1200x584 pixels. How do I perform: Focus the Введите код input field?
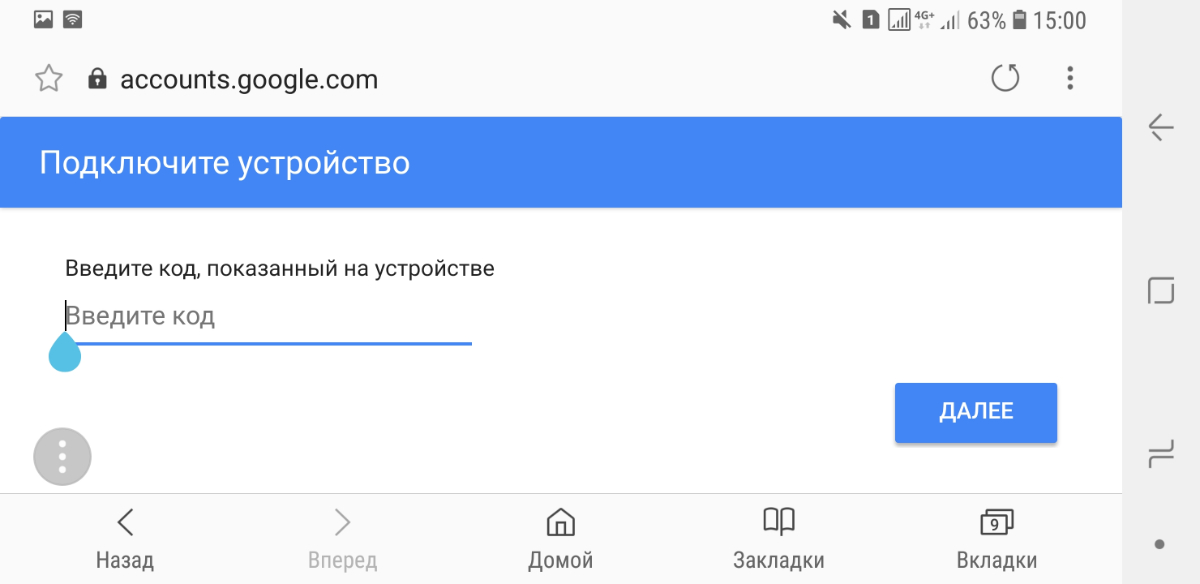coord(268,318)
